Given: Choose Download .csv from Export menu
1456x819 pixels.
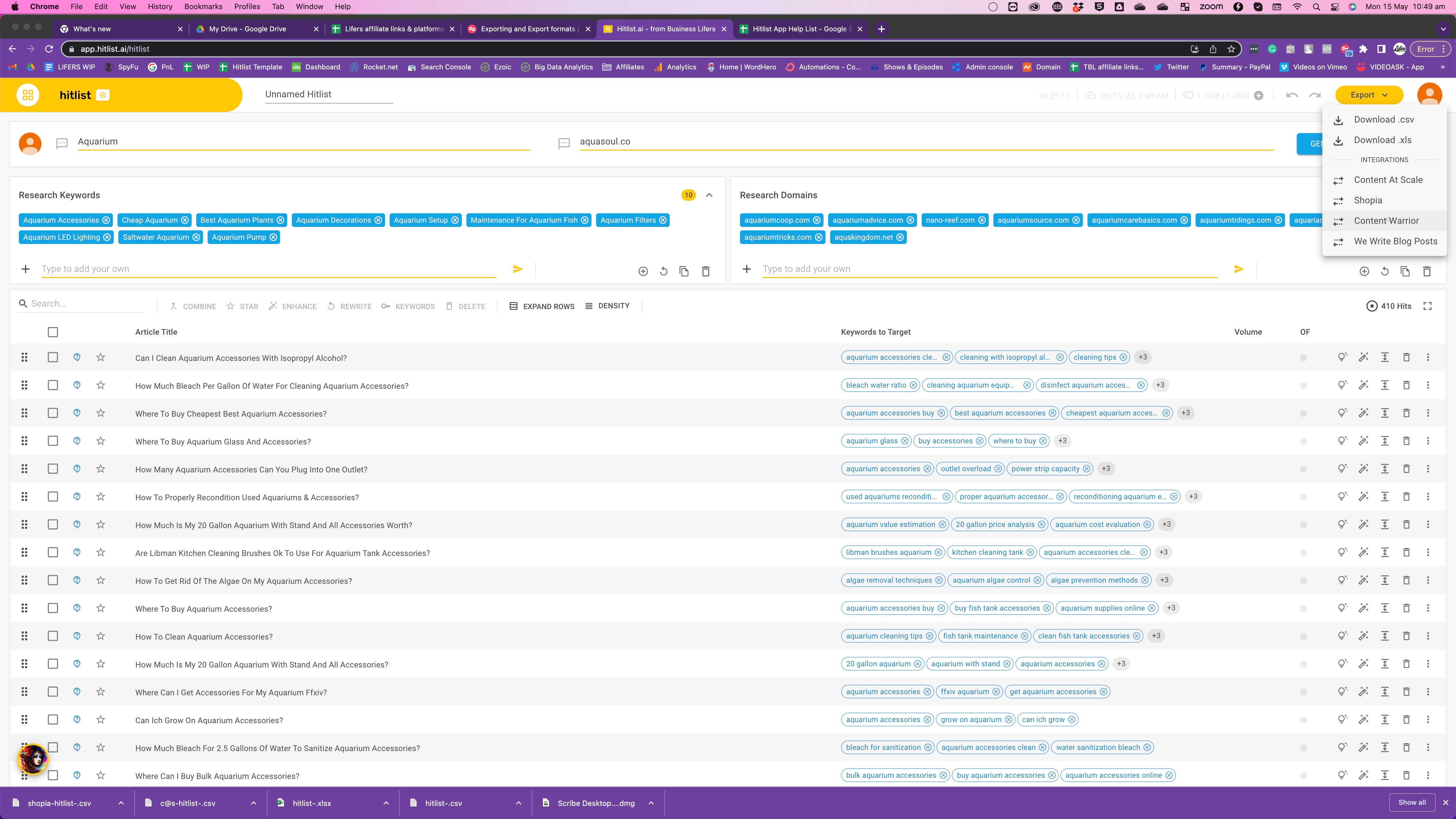Looking at the screenshot, I should [x=1384, y=120].
